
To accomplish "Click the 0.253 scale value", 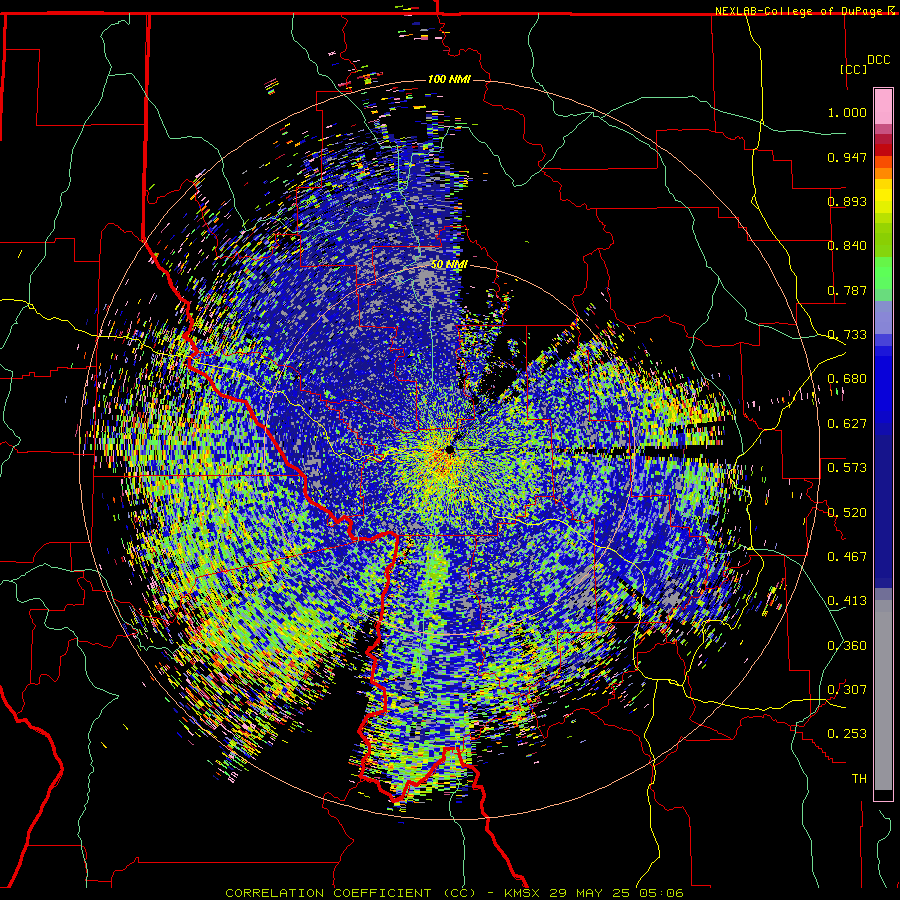I will coord(847,734).
